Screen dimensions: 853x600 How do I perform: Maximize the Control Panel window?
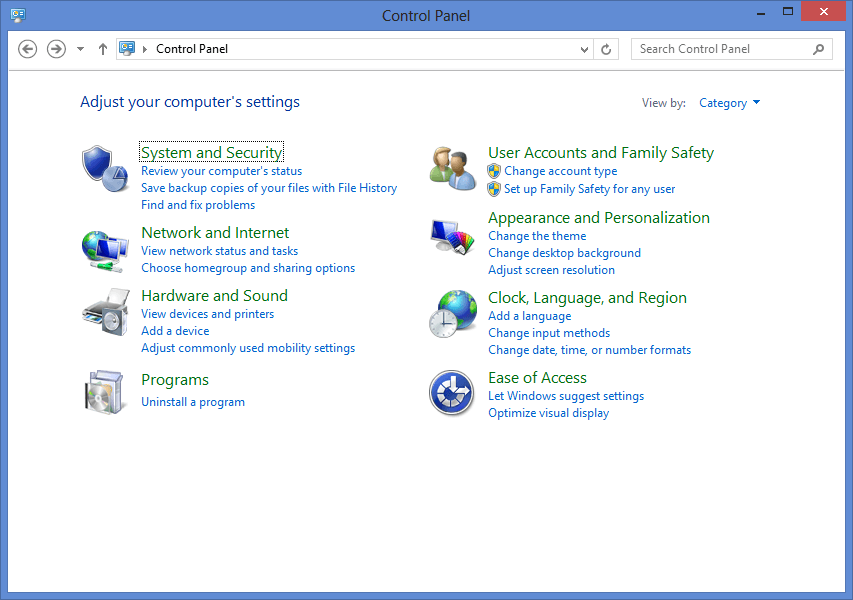[788, 12]
